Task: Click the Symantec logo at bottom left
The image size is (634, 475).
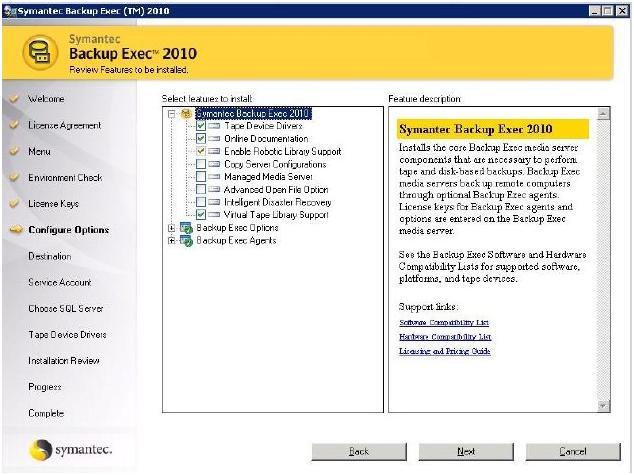Action: coord(71,450)
